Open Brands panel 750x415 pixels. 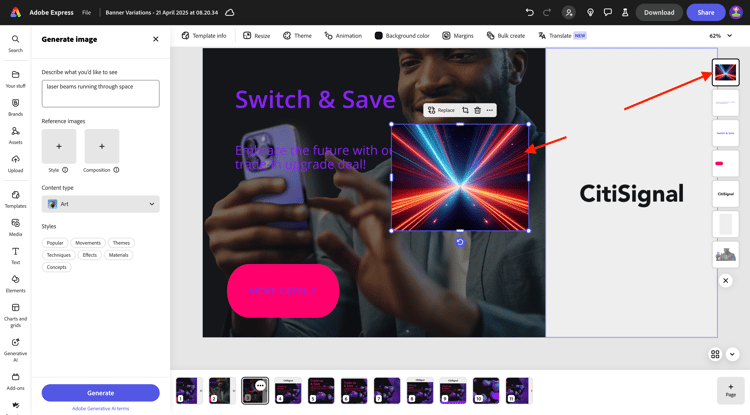tap(15, 107)
